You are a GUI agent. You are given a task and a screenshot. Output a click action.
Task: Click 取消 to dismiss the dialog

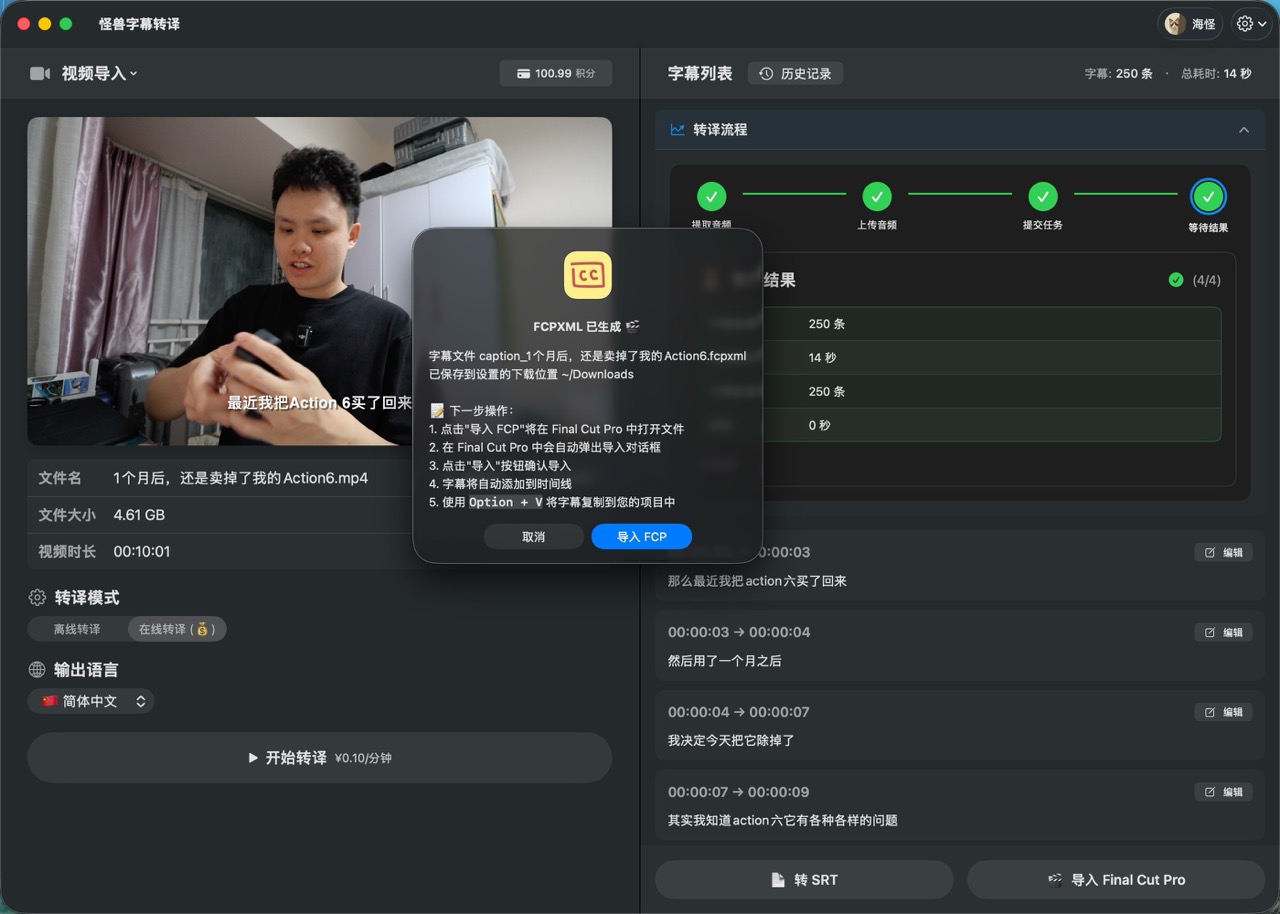pos(533,537)
